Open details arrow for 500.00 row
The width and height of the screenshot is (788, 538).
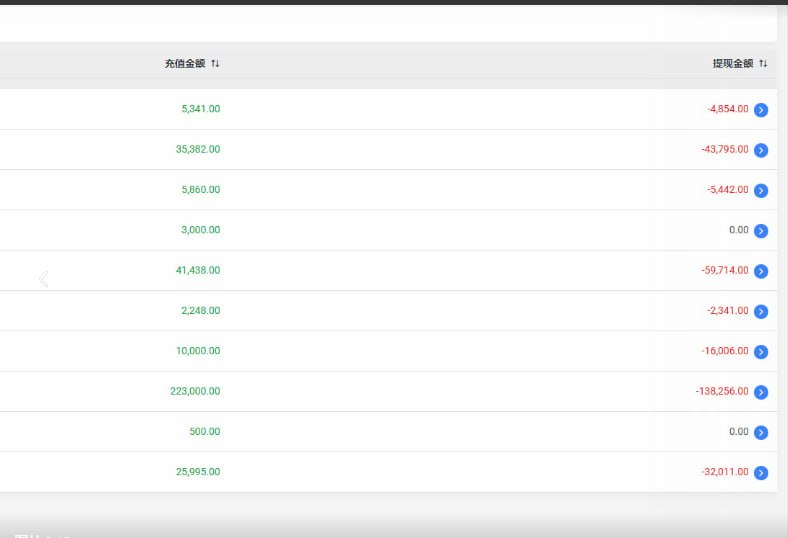pos(761,432)
